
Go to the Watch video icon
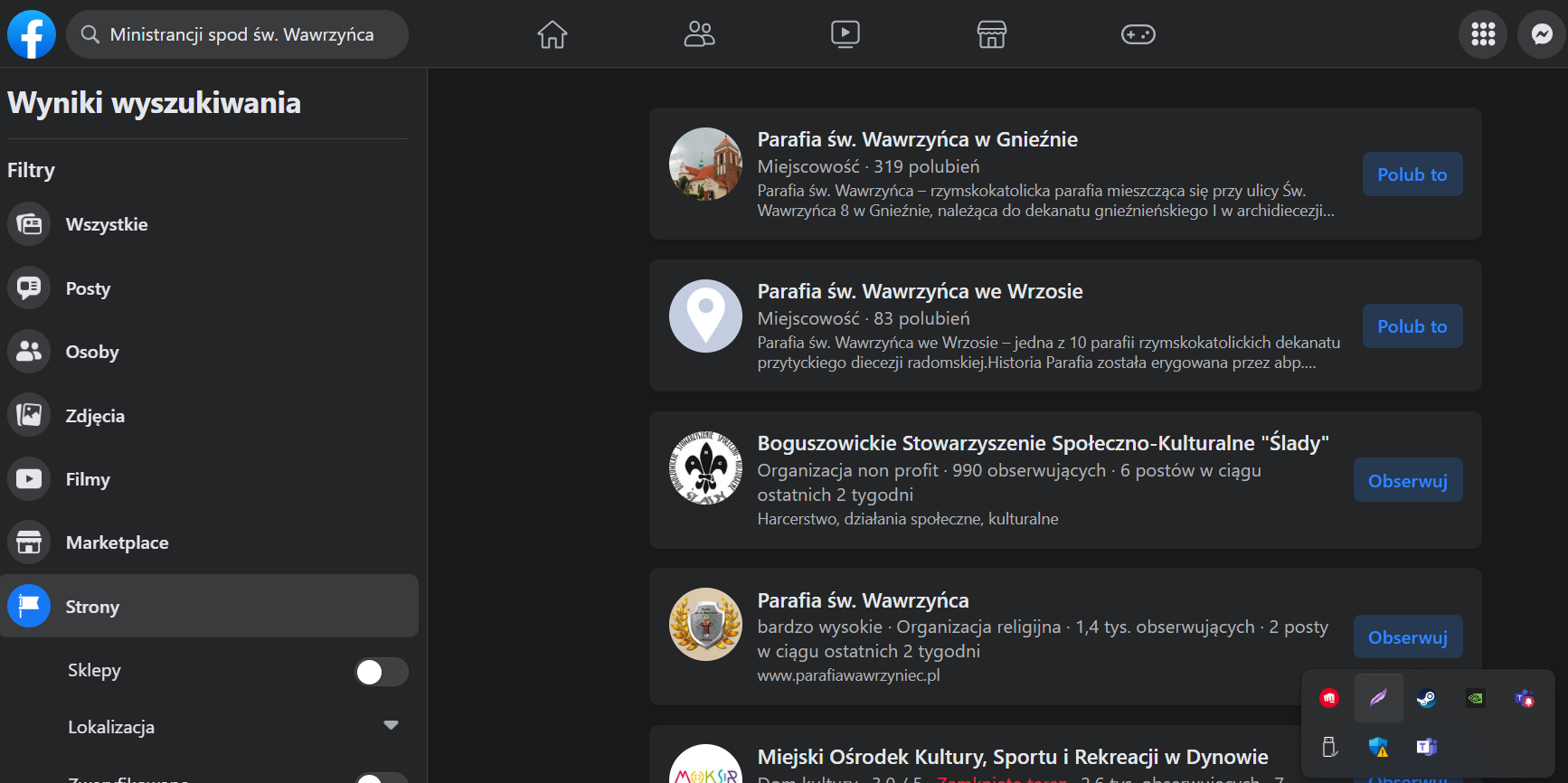[x=845, y=34]
